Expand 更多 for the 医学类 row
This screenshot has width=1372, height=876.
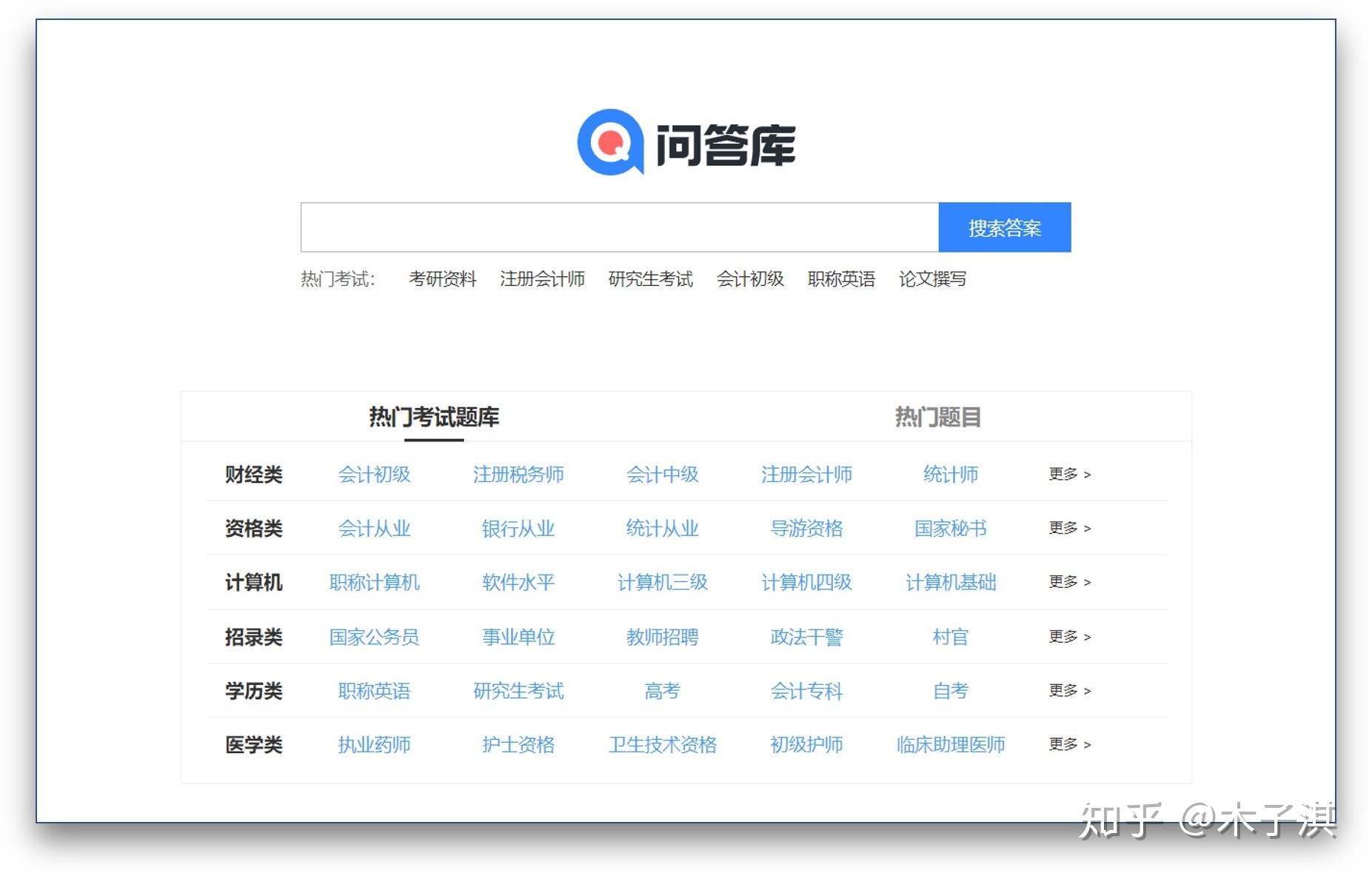coord(1068,745)
